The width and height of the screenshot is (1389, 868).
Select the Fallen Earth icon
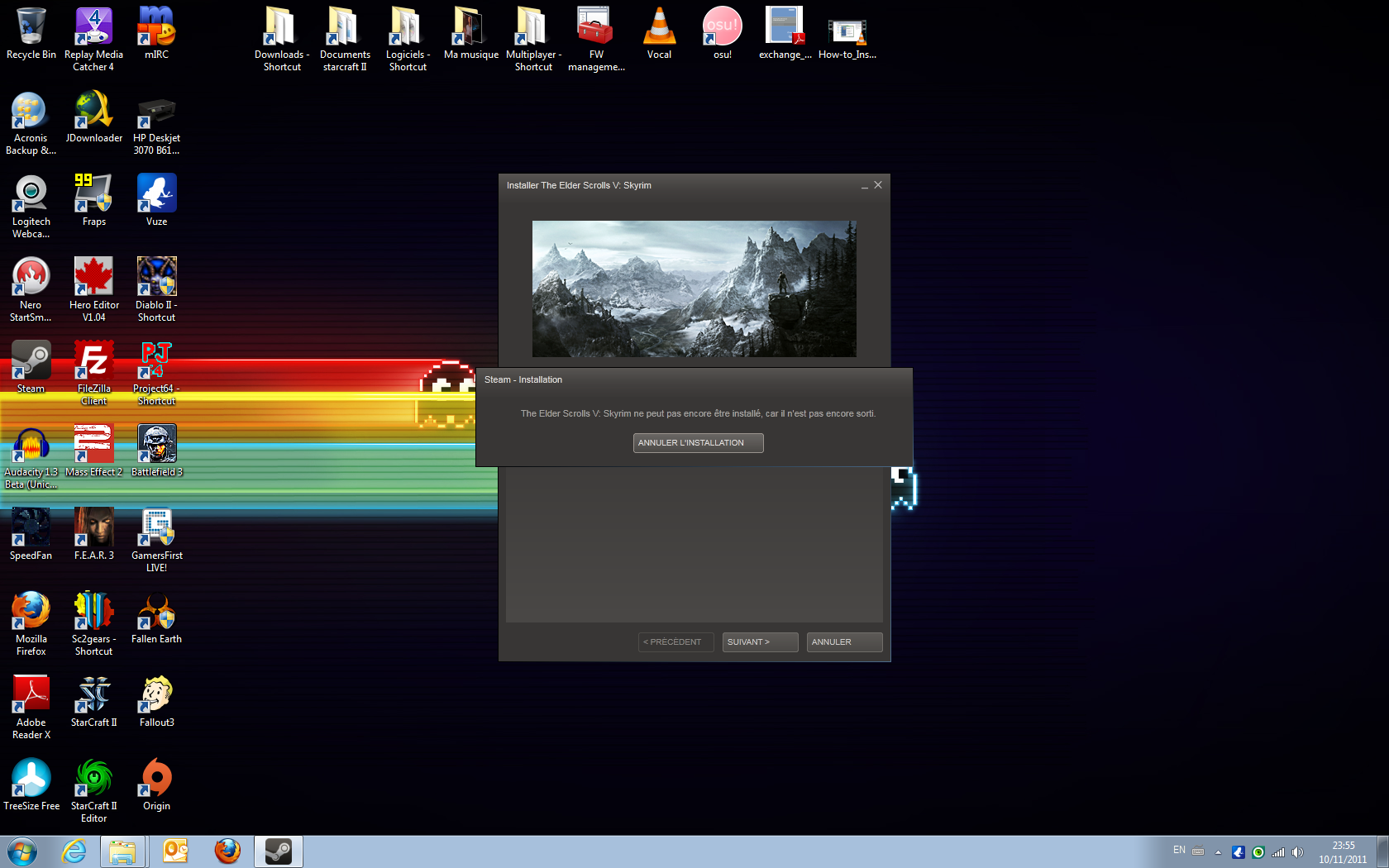pos(157,619)
